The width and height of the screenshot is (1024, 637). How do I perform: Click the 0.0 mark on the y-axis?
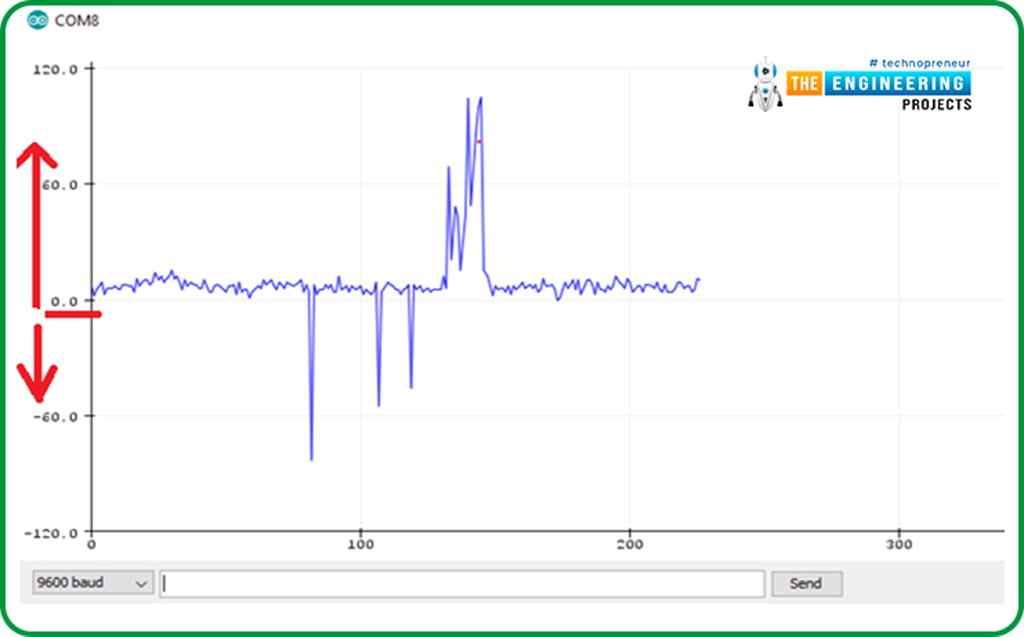[x=63, y=299]
